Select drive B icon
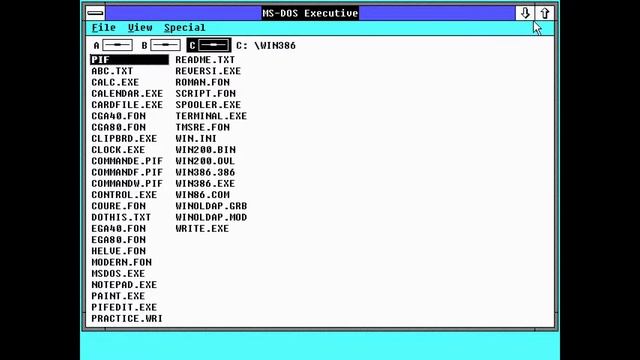Viewport: 640px width, 360px height. (161, 45)
